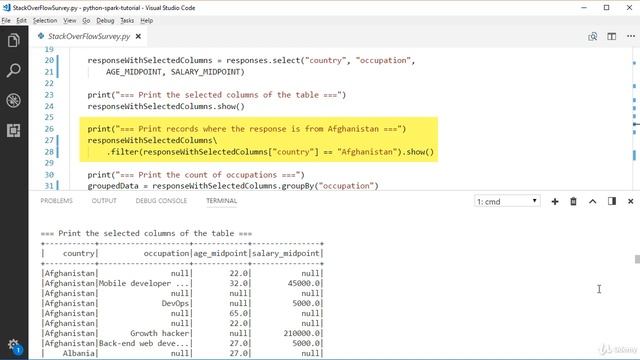
Task: Open the Manage gear icon
Action: (13, 345)
